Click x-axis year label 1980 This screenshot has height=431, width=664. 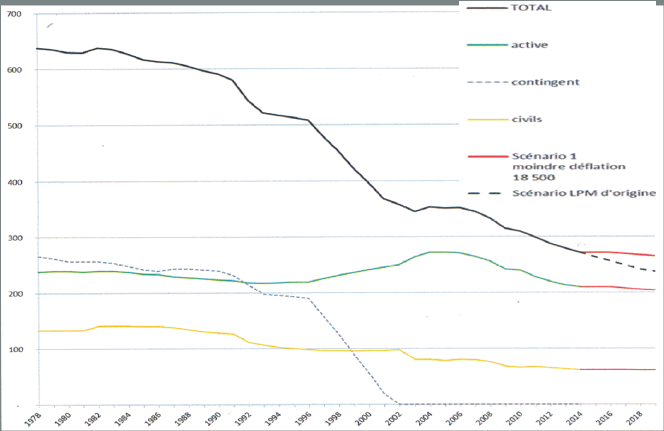(x=63, y=418)
